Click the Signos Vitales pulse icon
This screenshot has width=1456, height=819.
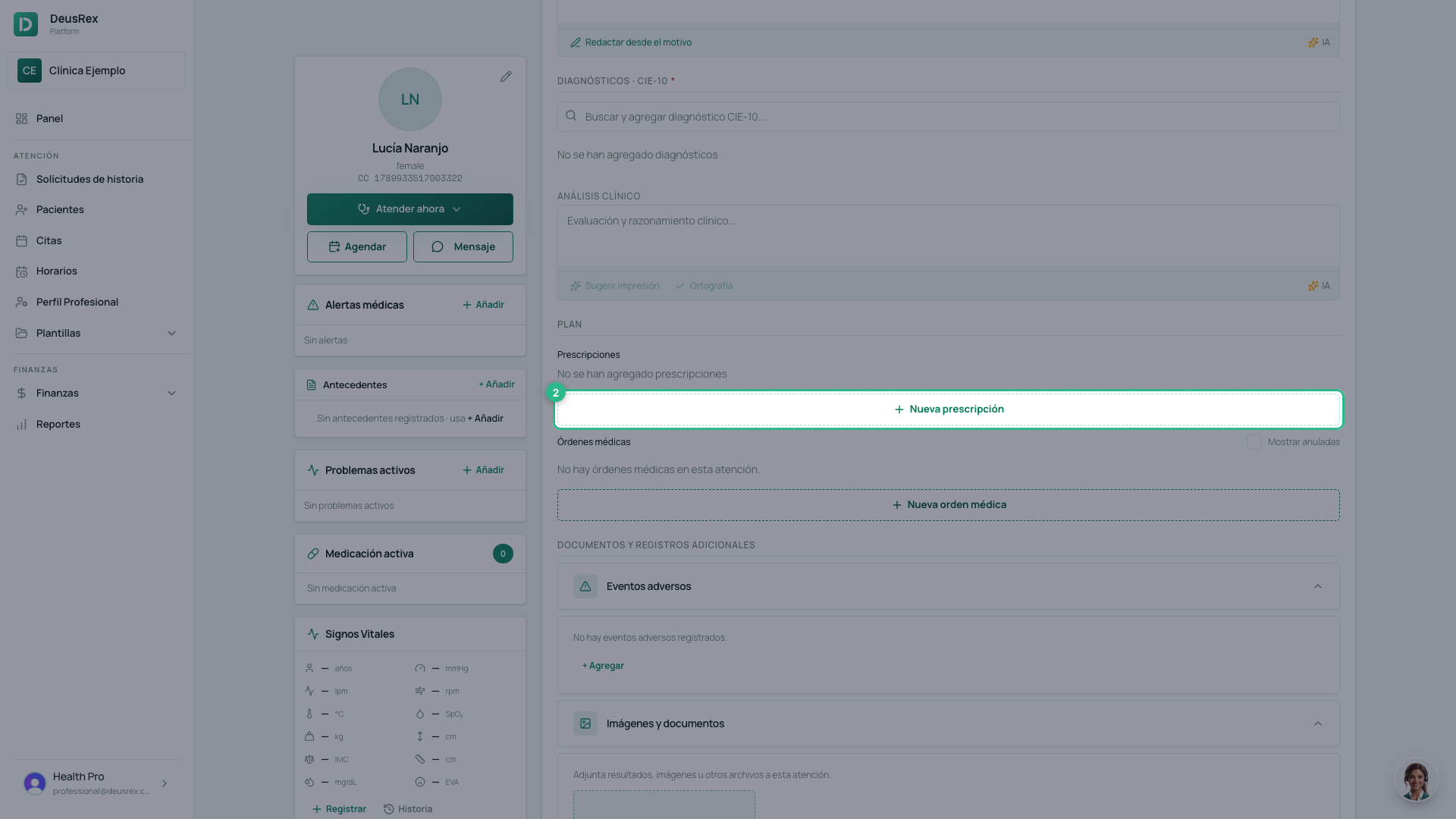pyautogui.click(x=313, y=634)
